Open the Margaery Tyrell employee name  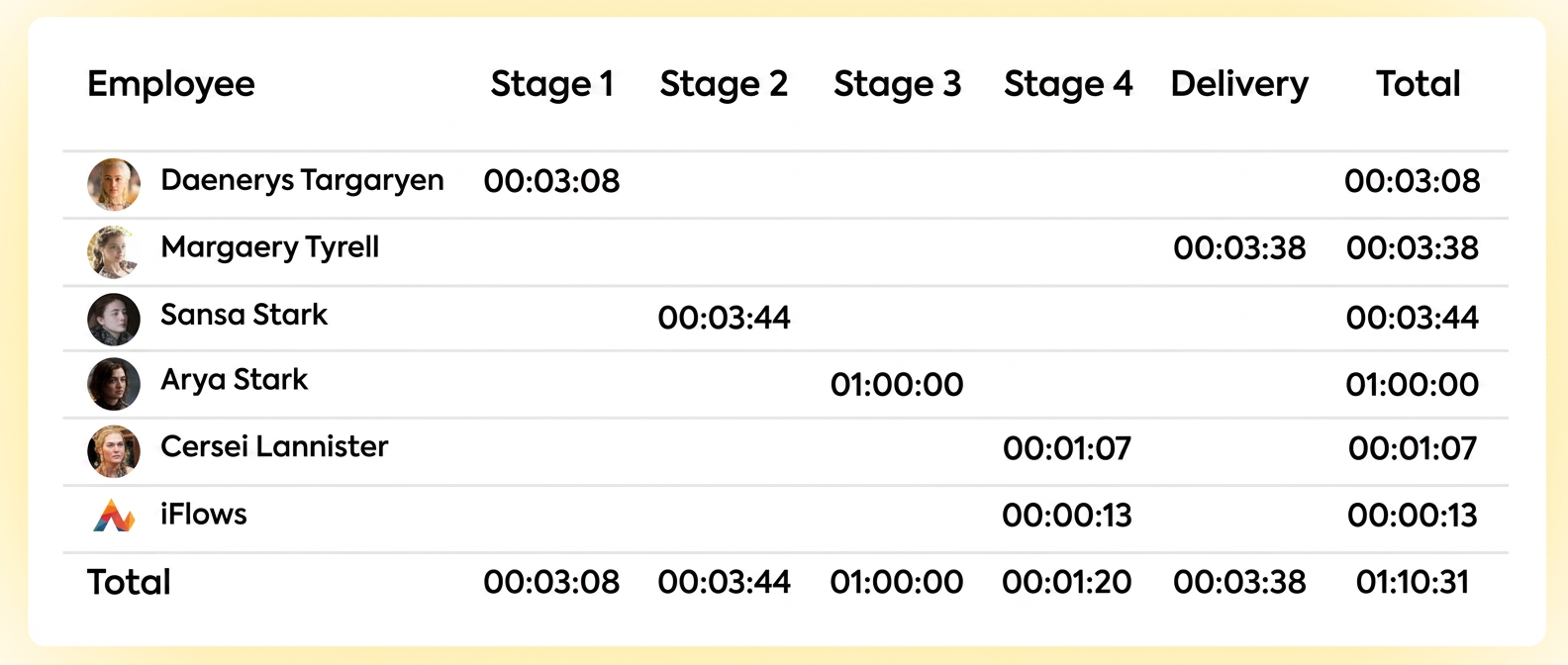(270, 248)
